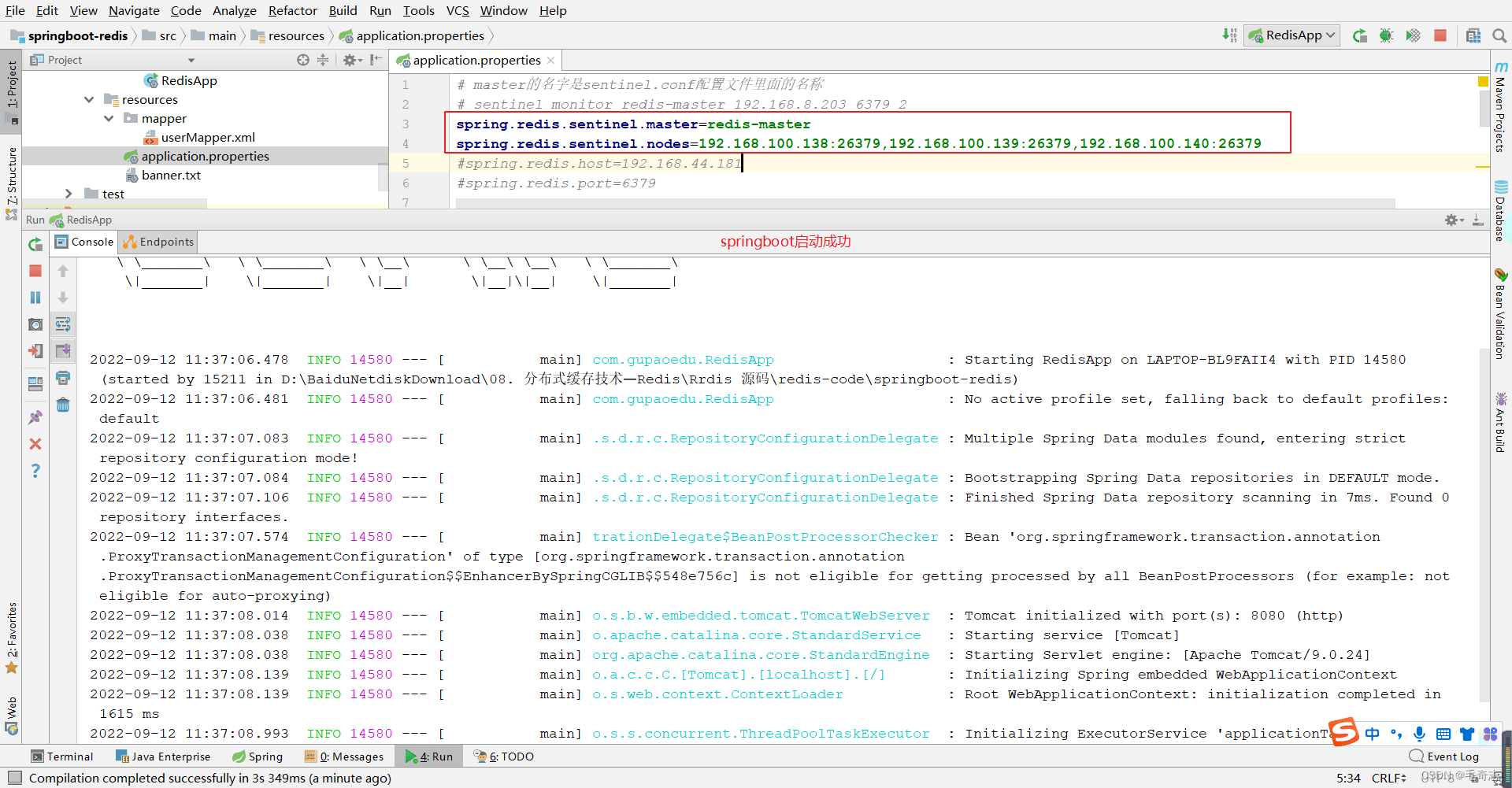1512x788 pixels.
Task: Pin the Run tab
Action: coord(35,417)
